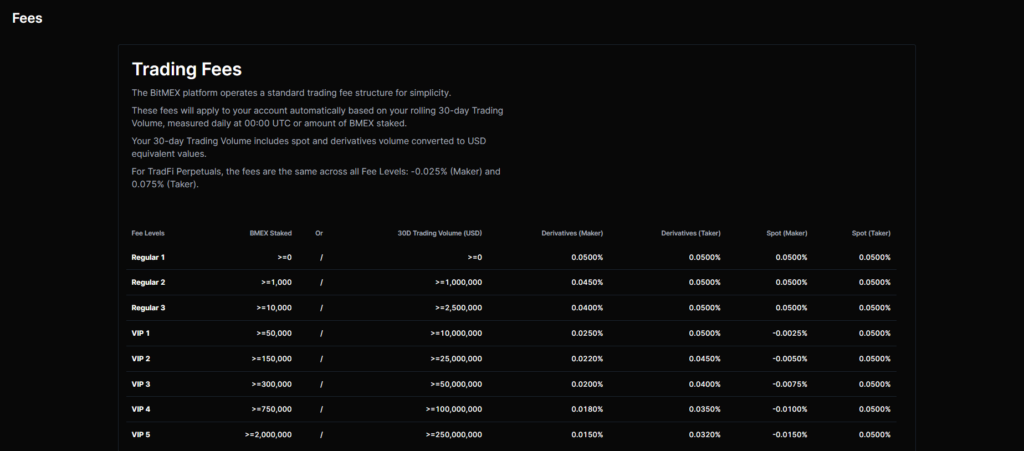The height and width of the screenshot is (451, 1024).
Task: Click the >=1,000 BMEX staked value
Action: pos(276,283)
